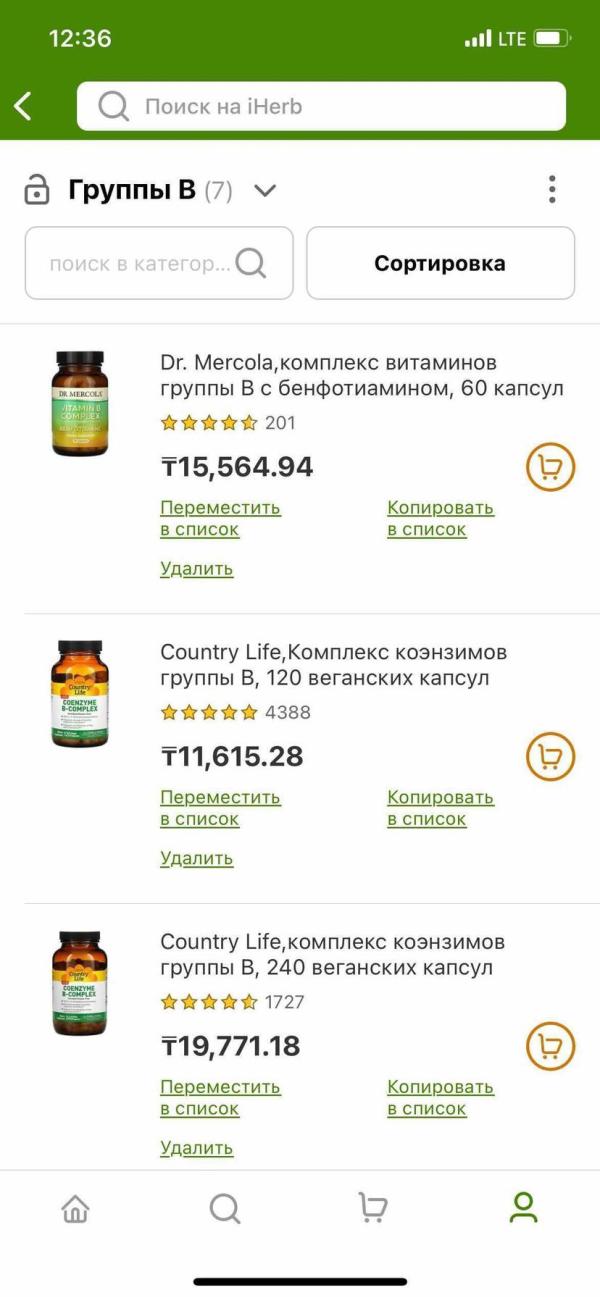Screen dimensions: 600x1297
Task: Open the three-dot options menu
Action: (552, 189)
